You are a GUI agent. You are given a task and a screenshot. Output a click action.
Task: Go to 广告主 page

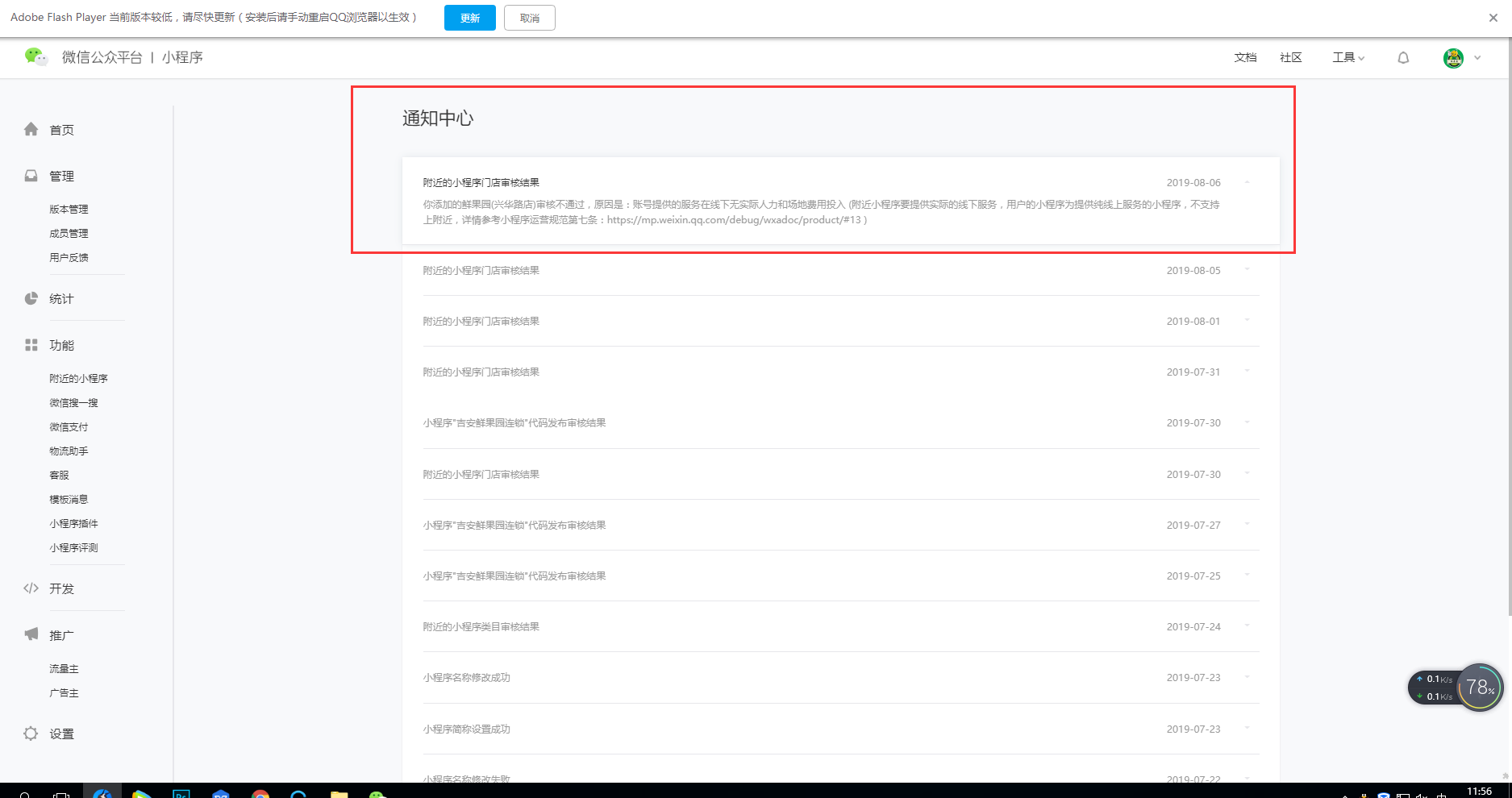point(64,693)
